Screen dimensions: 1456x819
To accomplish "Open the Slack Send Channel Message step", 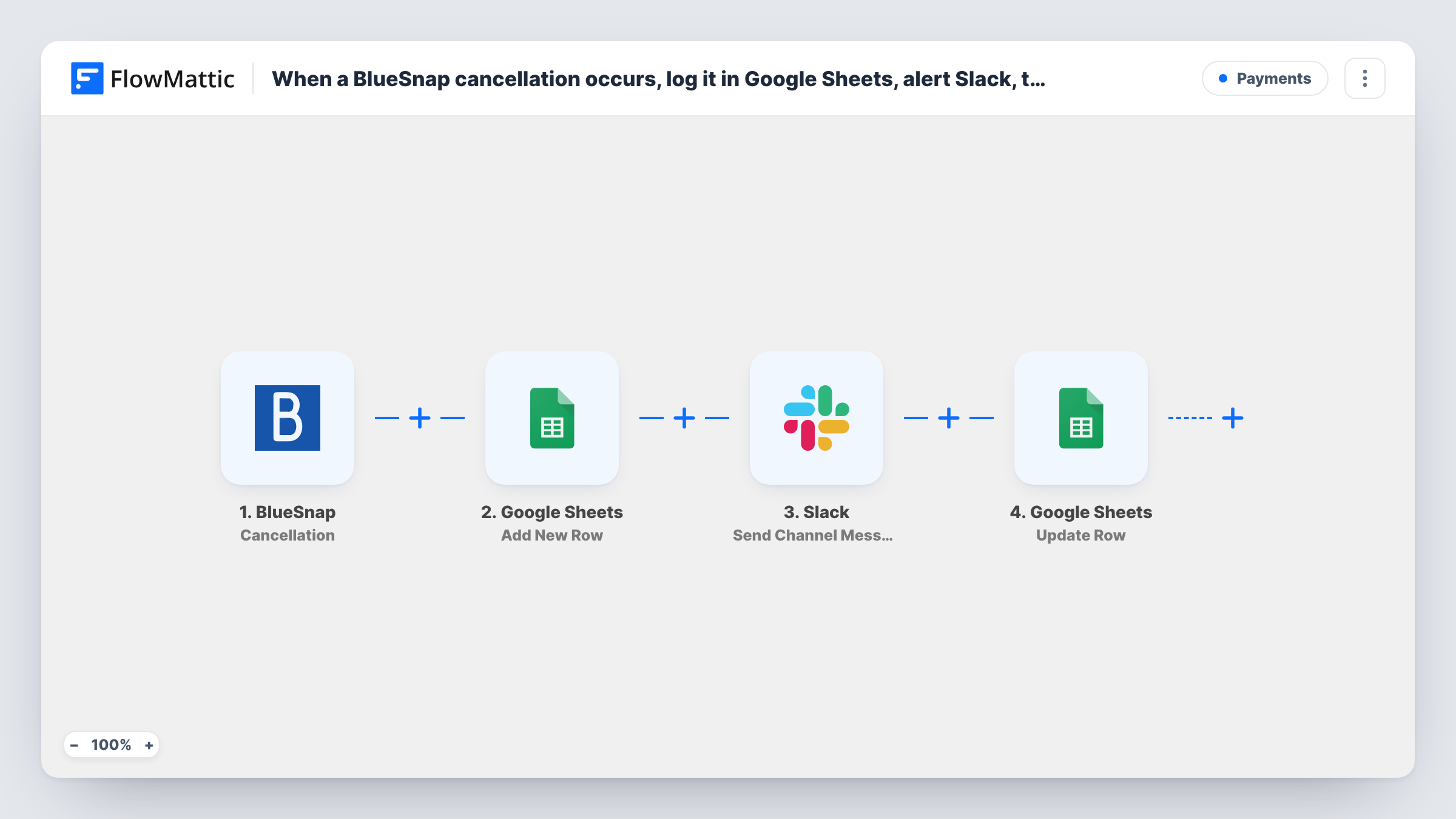I will click(817, 417).
